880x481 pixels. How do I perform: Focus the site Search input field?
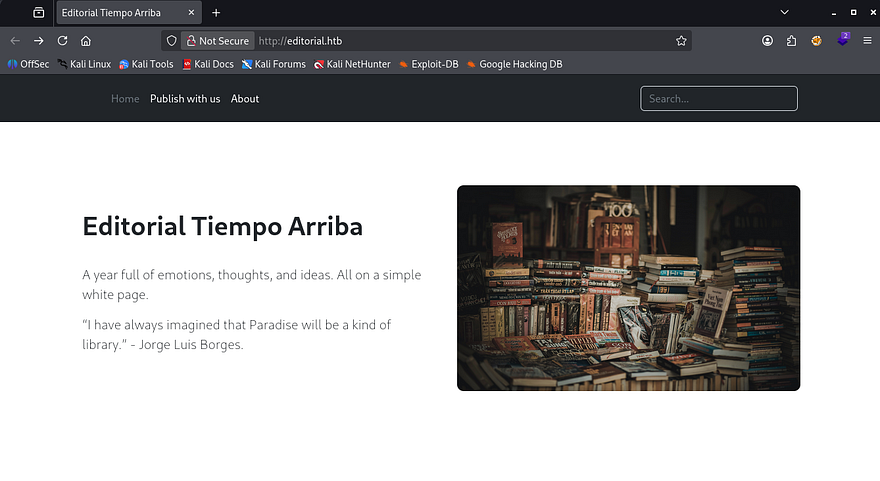point(718,99)
